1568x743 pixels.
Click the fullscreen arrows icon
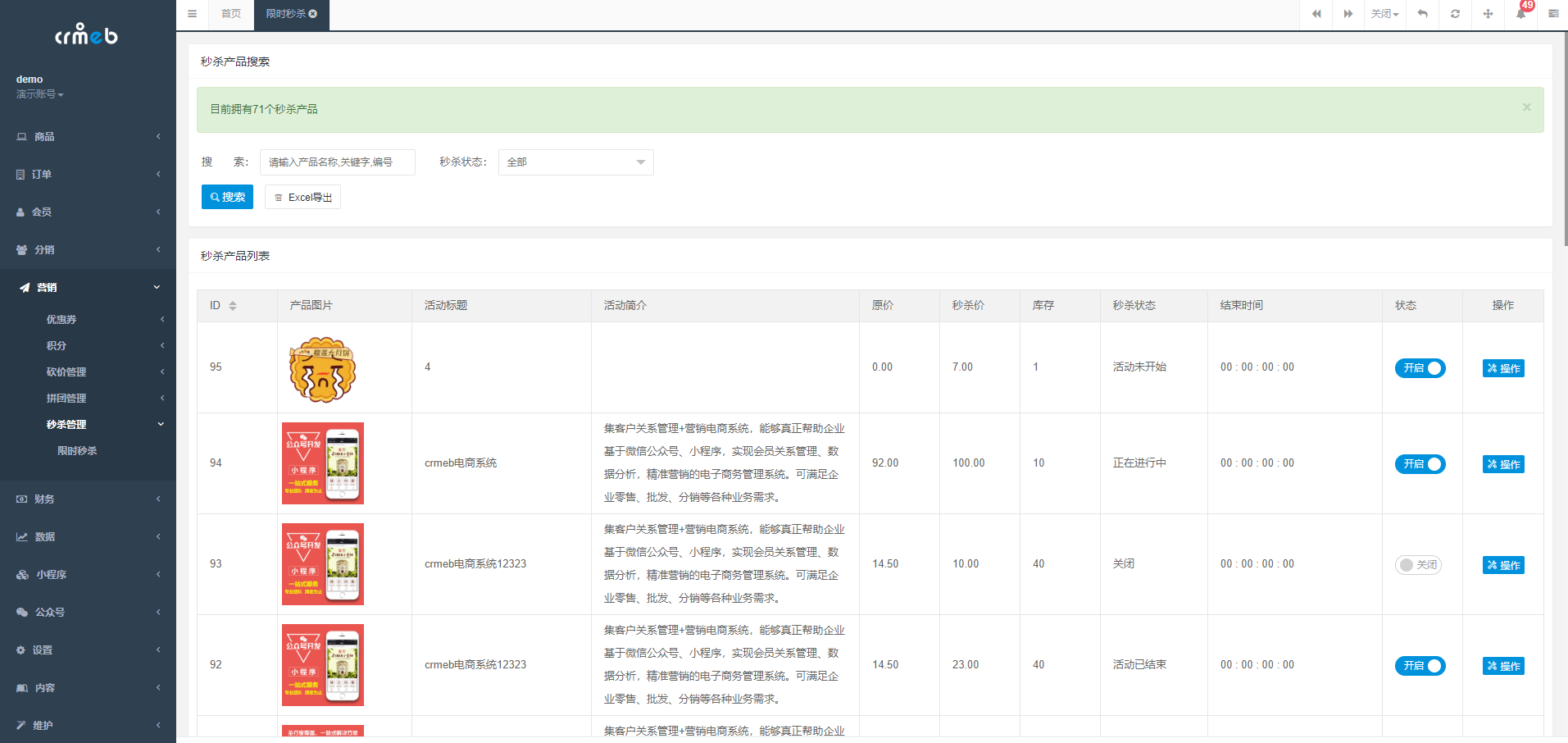1488,14
